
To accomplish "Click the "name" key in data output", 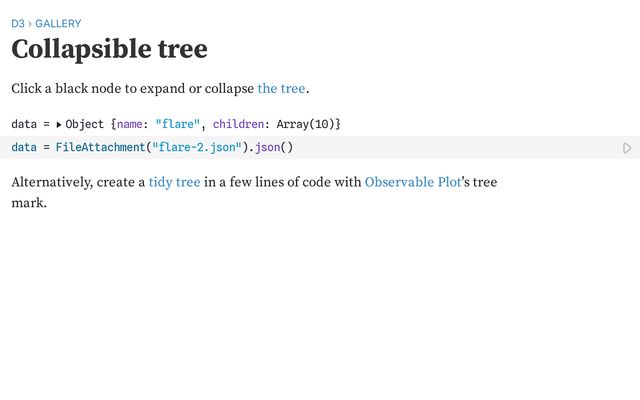I will [x=132, y=124].
